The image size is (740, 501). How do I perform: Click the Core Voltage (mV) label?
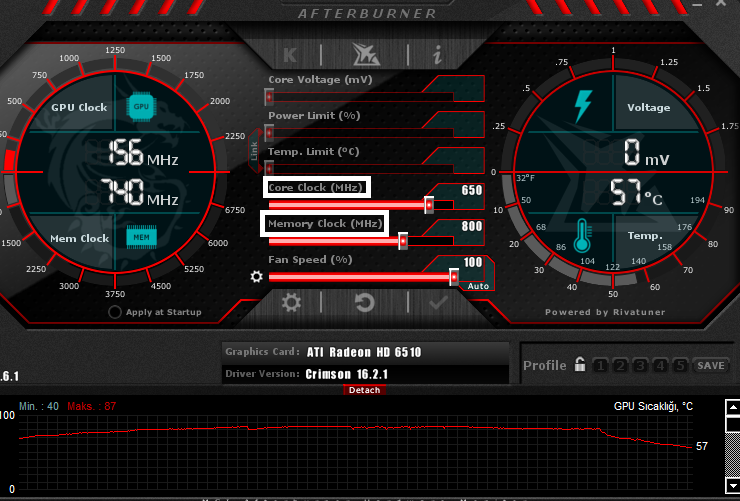pos(320,79)
